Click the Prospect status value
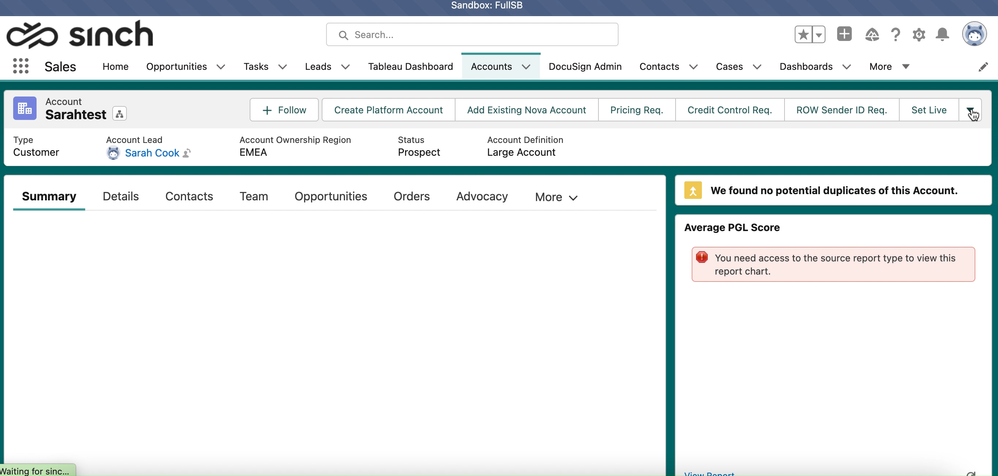The image size is (998, 476). pyautogui.click(x=419, y=153)
